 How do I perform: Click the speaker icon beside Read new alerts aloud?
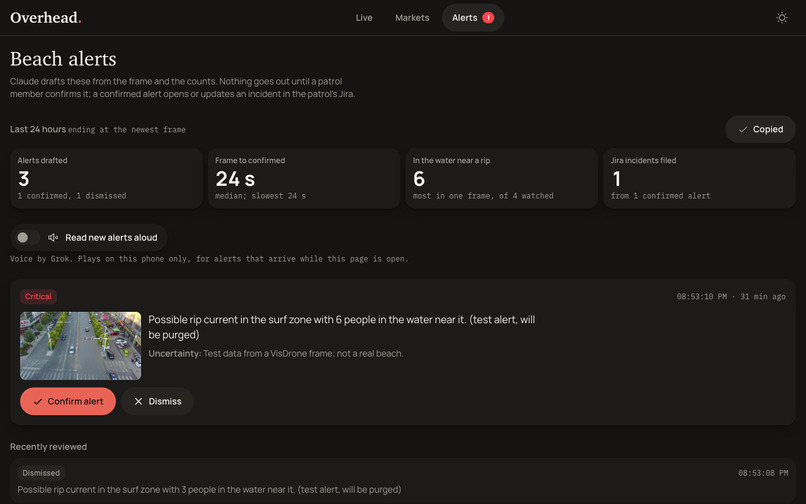52,238
